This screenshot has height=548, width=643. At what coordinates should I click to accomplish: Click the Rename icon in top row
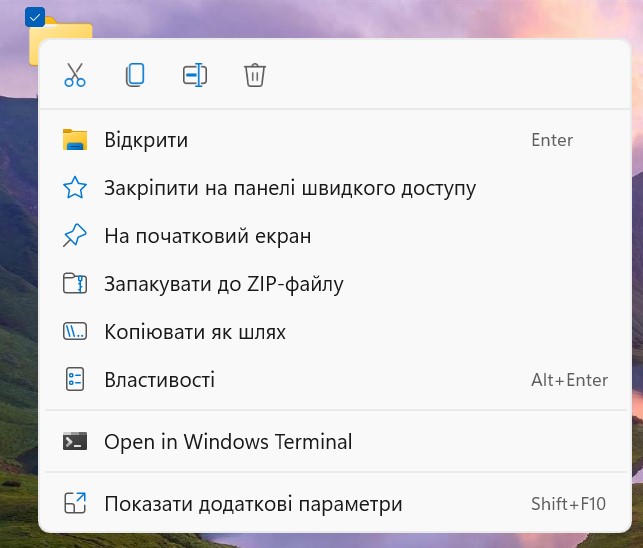pos(195,75)
